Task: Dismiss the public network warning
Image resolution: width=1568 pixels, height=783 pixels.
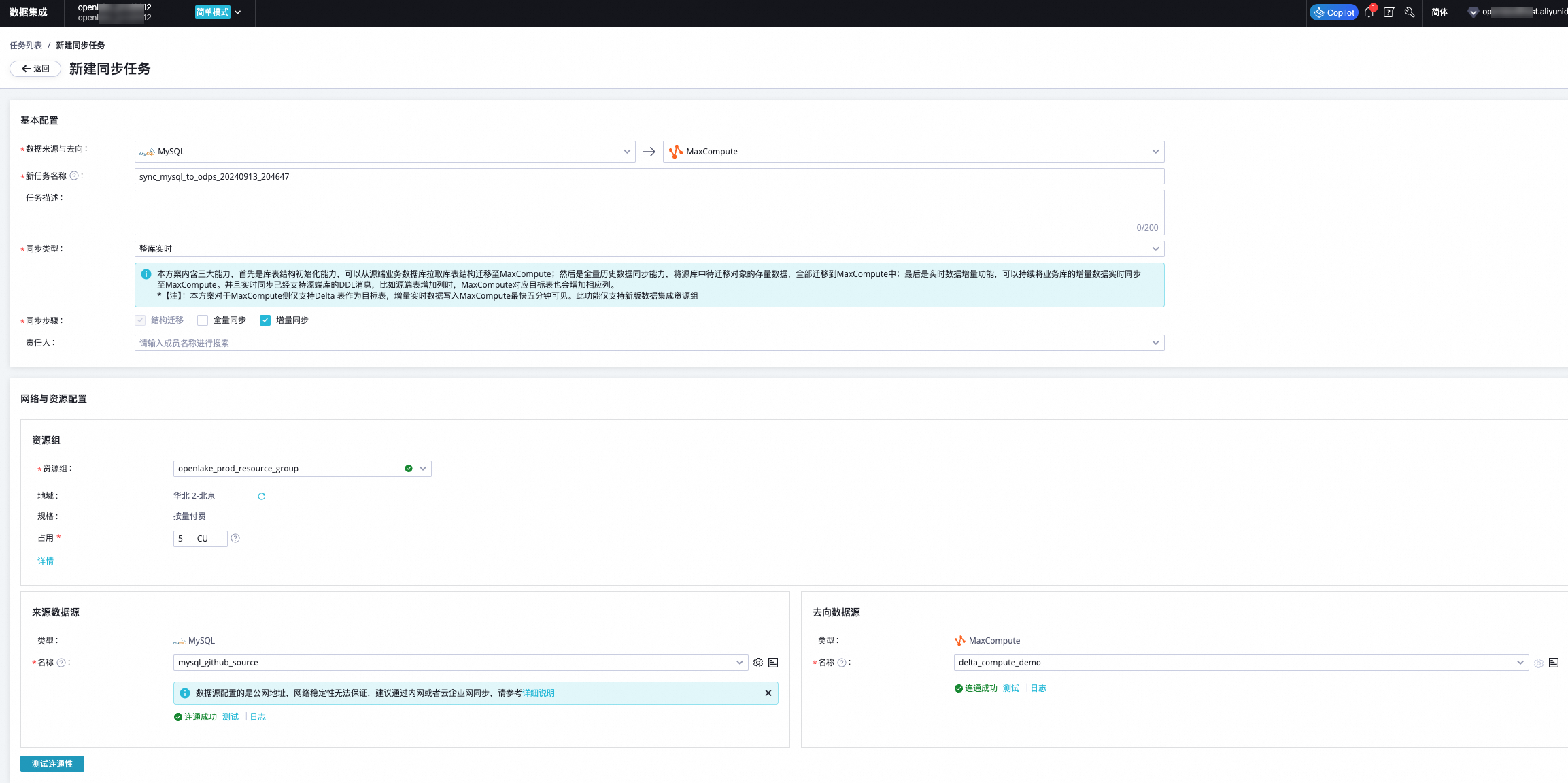Action: pyautogui.click(x=768, y=693)
